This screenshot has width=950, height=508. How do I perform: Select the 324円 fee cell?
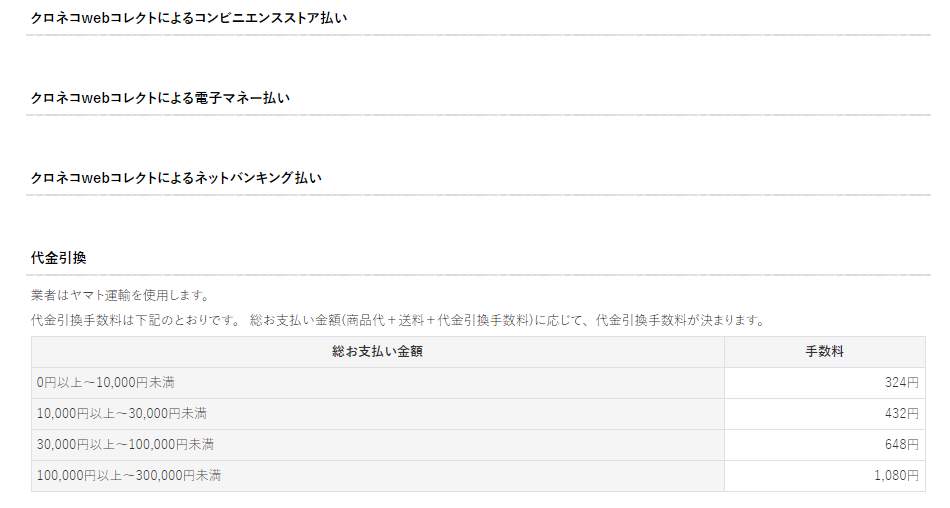click(825, 383)
